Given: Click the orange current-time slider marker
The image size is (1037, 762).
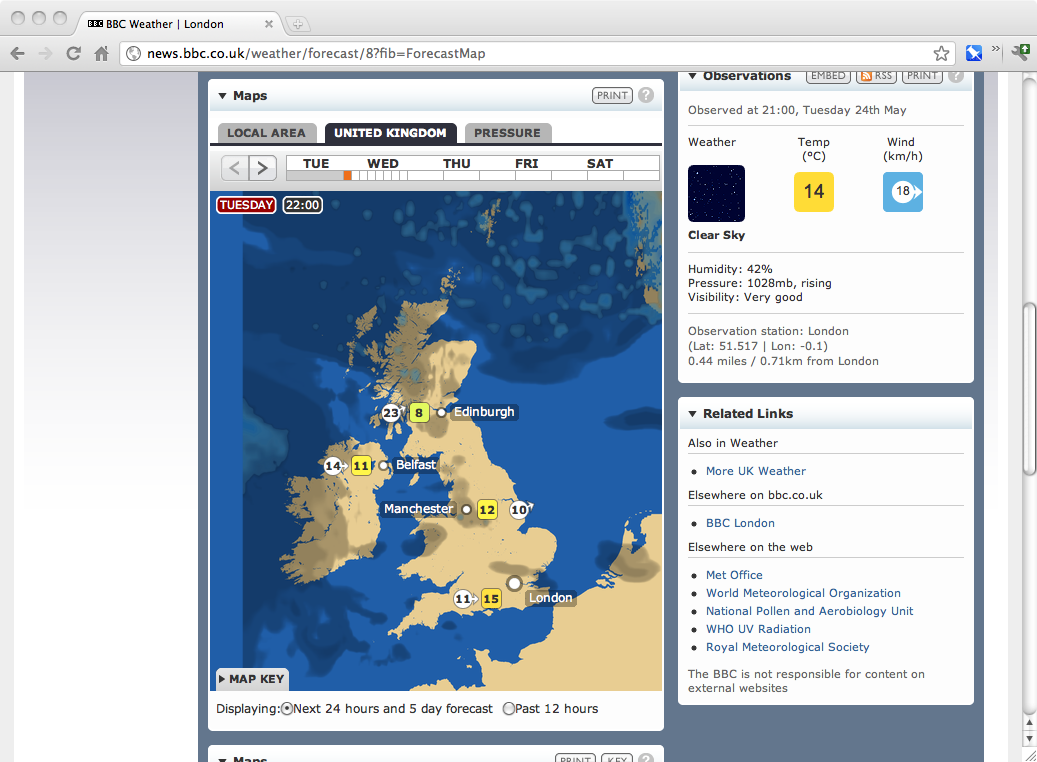Looking at the screenshot, I should (x=347, y=175).
